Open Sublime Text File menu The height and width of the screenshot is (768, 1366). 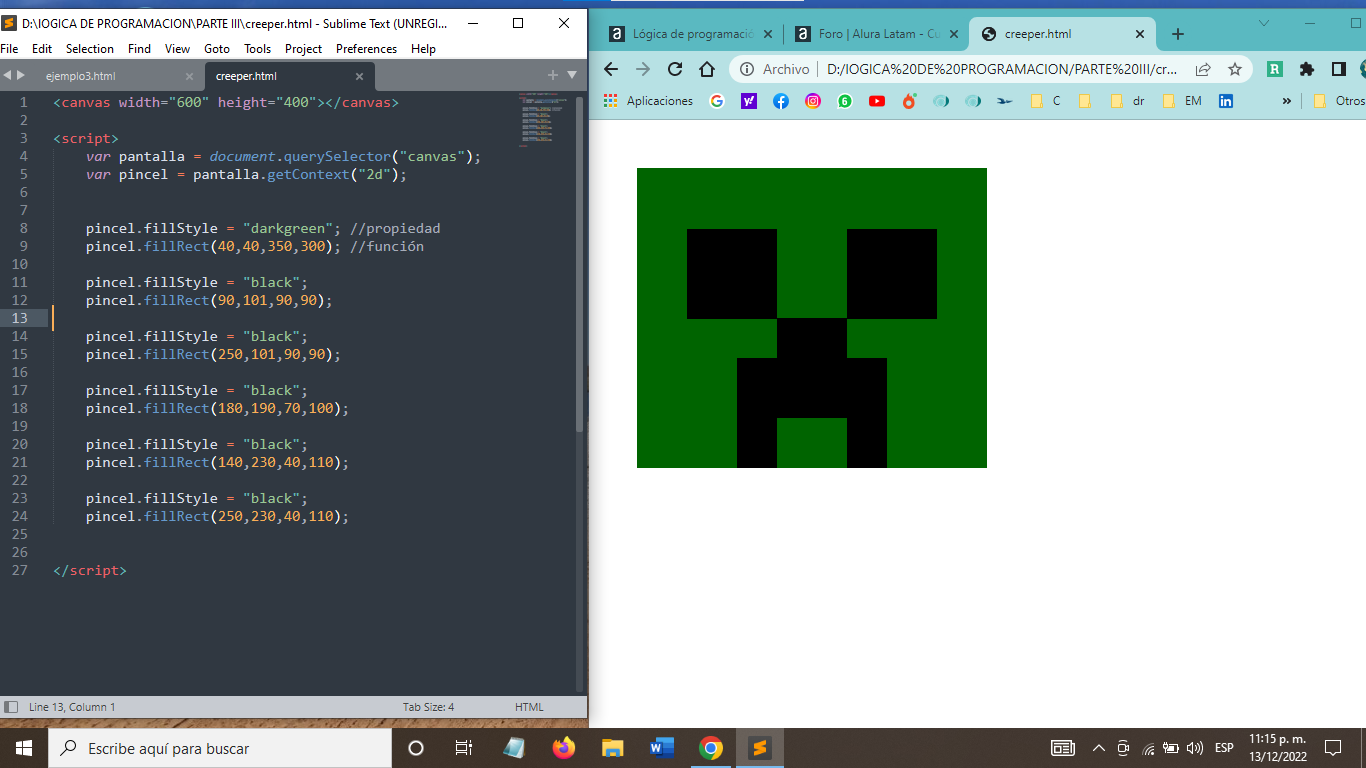10,48
